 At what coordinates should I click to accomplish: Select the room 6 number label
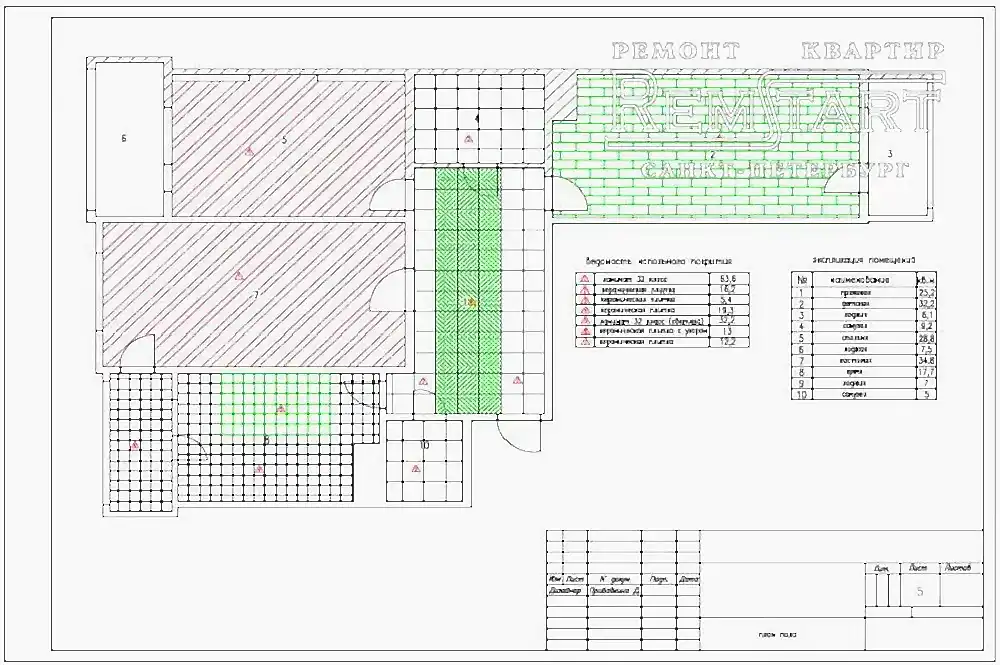[124, 137]
